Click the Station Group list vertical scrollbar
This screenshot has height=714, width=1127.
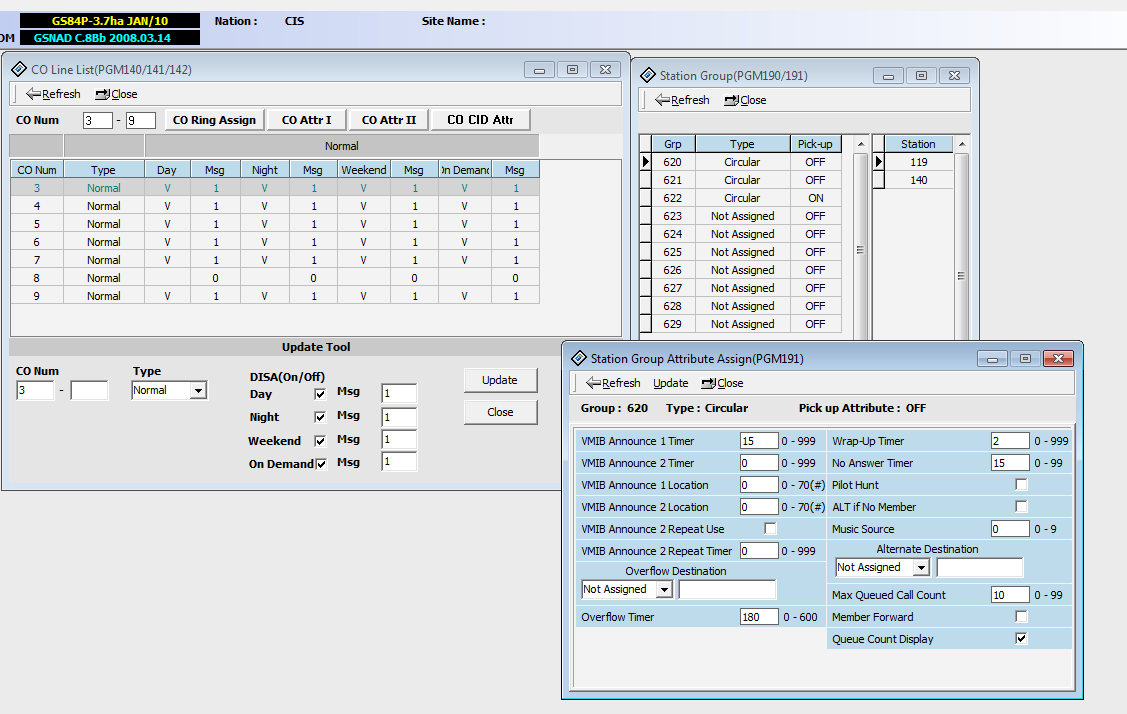pyautogui.click(x=859, y=250)
